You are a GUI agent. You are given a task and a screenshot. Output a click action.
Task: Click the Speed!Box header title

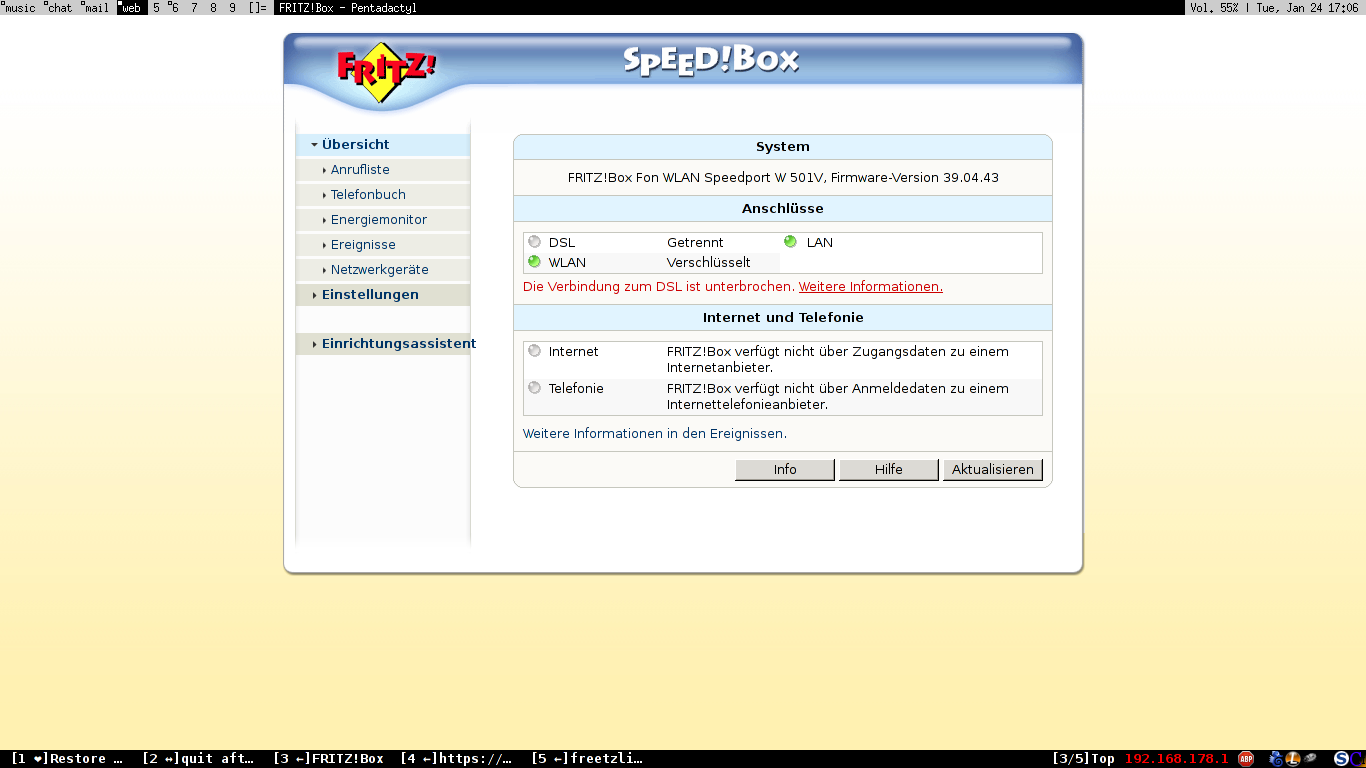pyautogui.click(x=711, y=60)
